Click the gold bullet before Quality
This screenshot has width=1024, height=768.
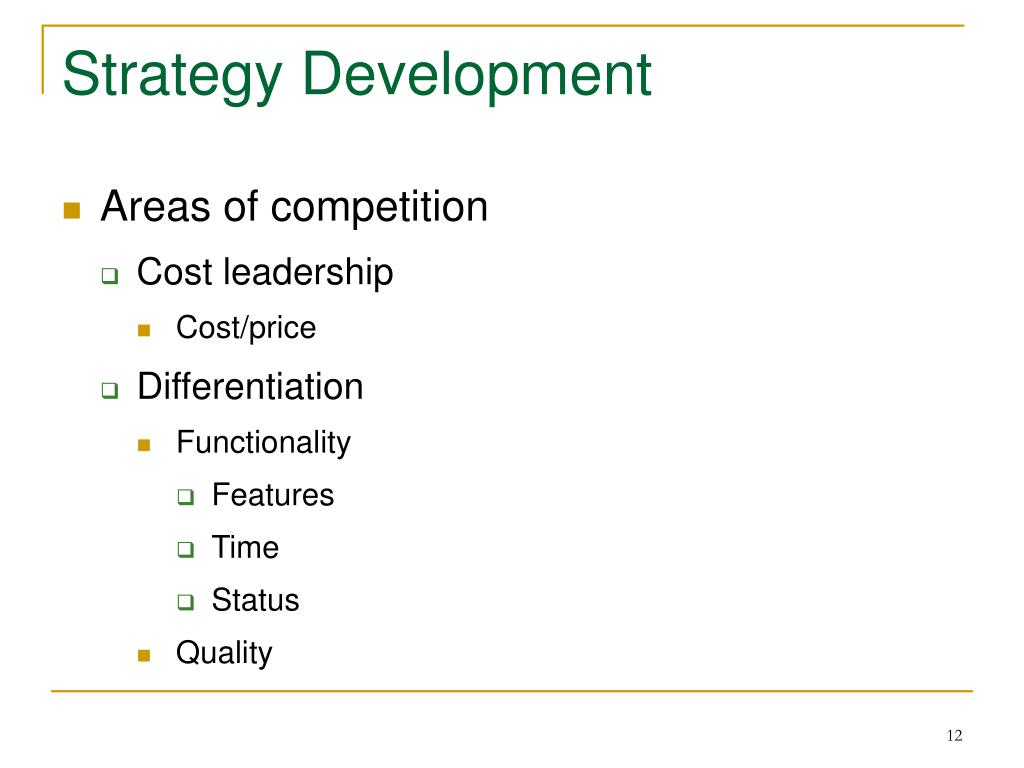click(x=144, y=656)
